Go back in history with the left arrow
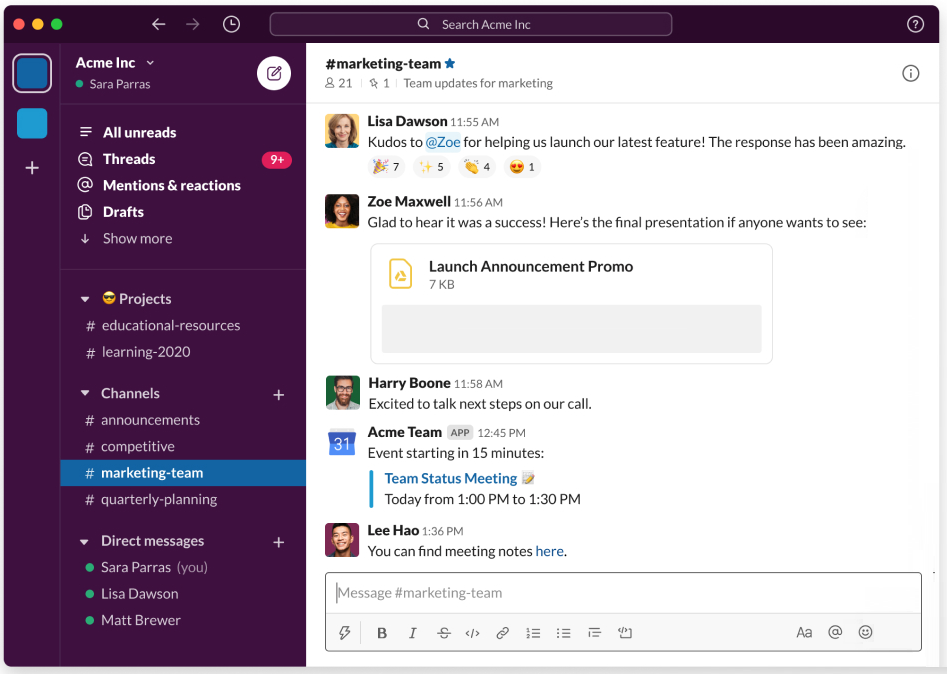The image size is (947, 674). [x=158, y=24]
